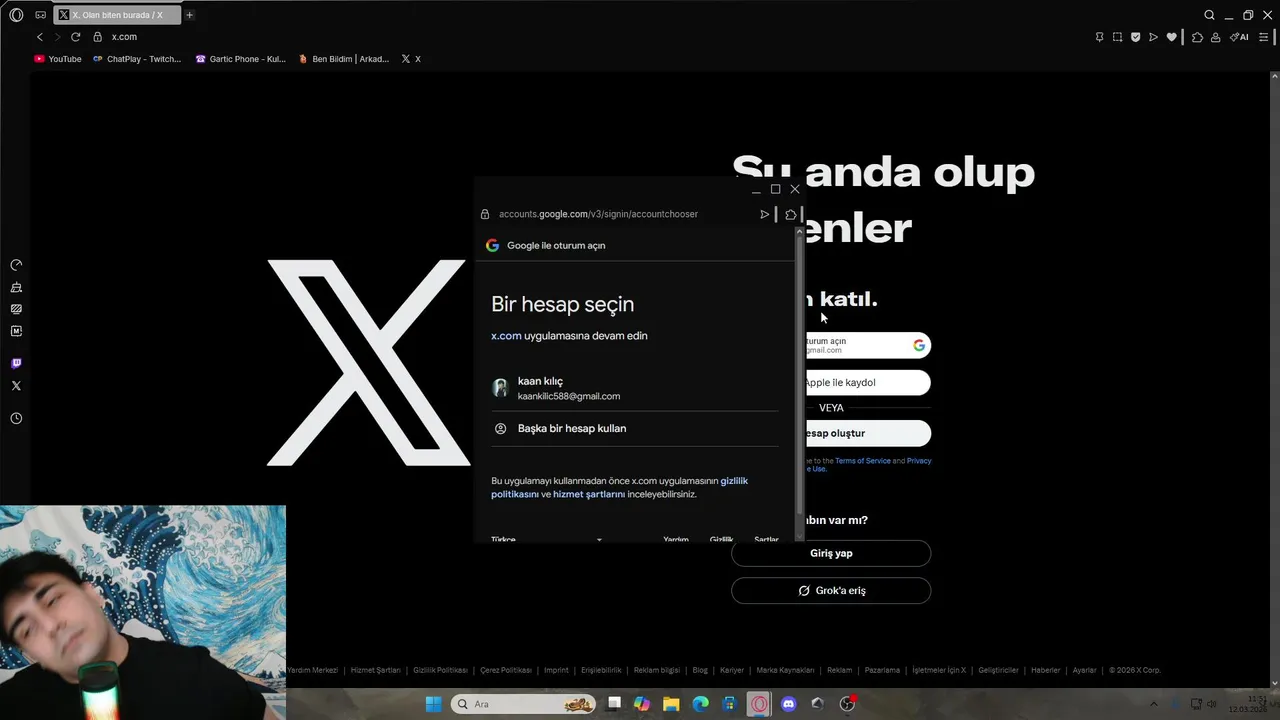Open the Easy Setup sliders icon
1280x720 pixels.
tap(1263, 37)
